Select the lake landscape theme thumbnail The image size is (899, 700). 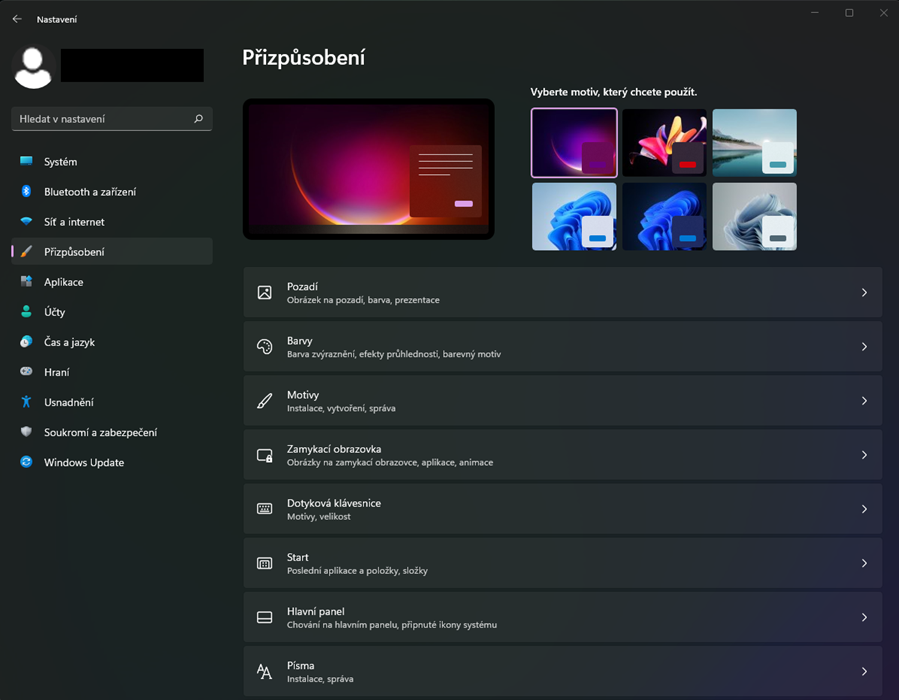pos(754,143)
